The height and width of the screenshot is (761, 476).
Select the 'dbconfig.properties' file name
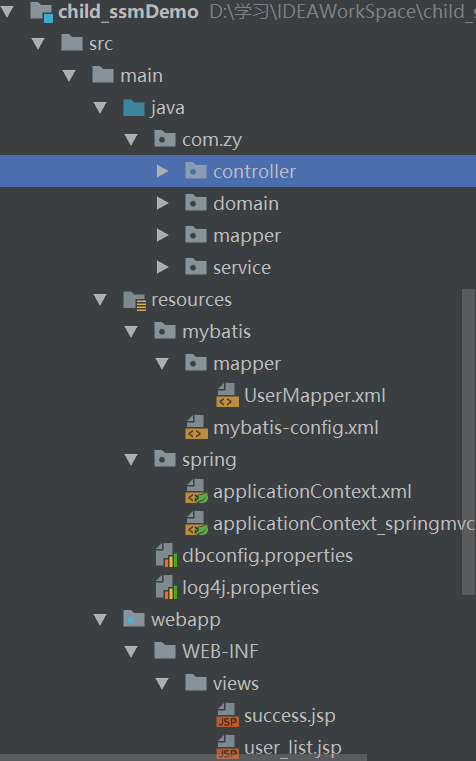click(267, 556)
